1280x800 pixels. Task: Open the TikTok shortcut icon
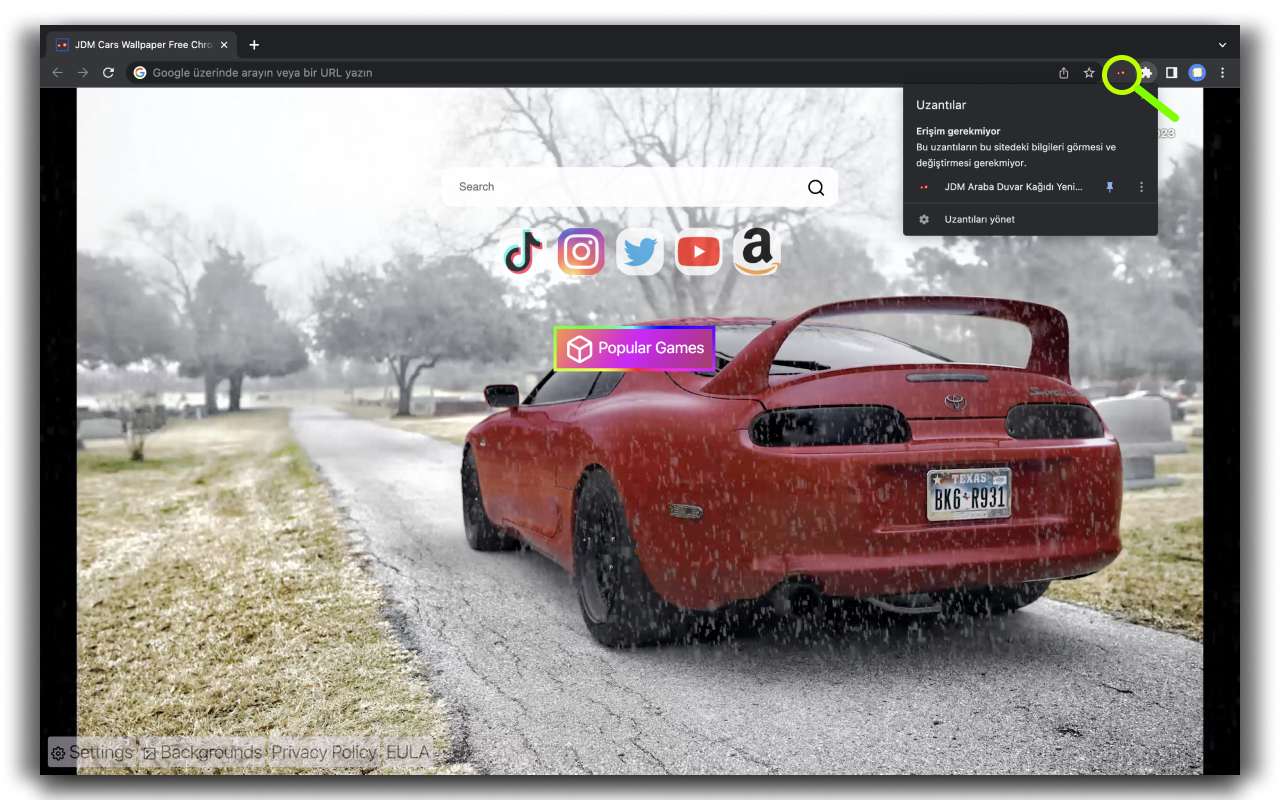tap(523, 251)
